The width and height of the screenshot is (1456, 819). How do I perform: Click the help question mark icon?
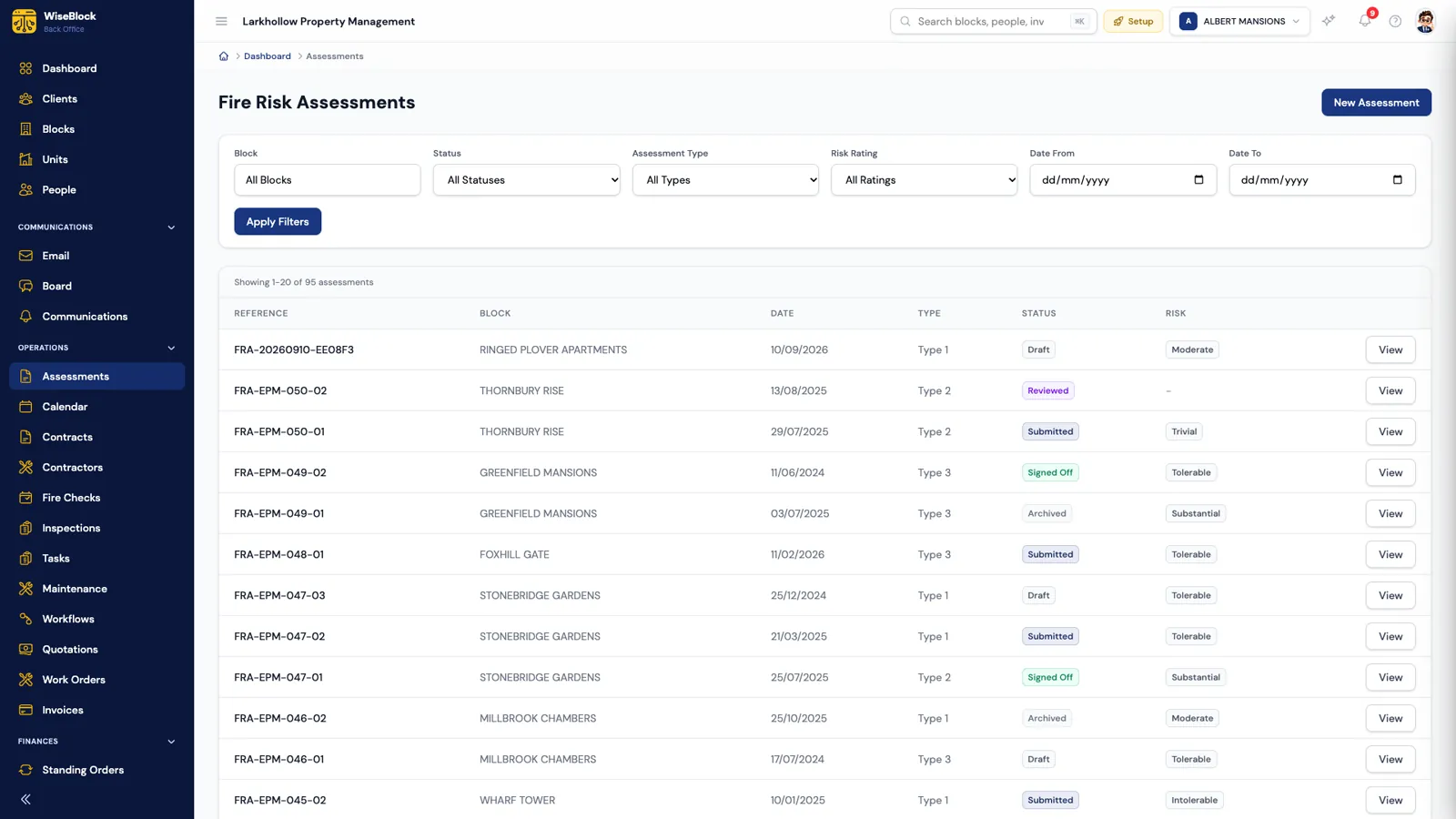[x=1395, y=21]
